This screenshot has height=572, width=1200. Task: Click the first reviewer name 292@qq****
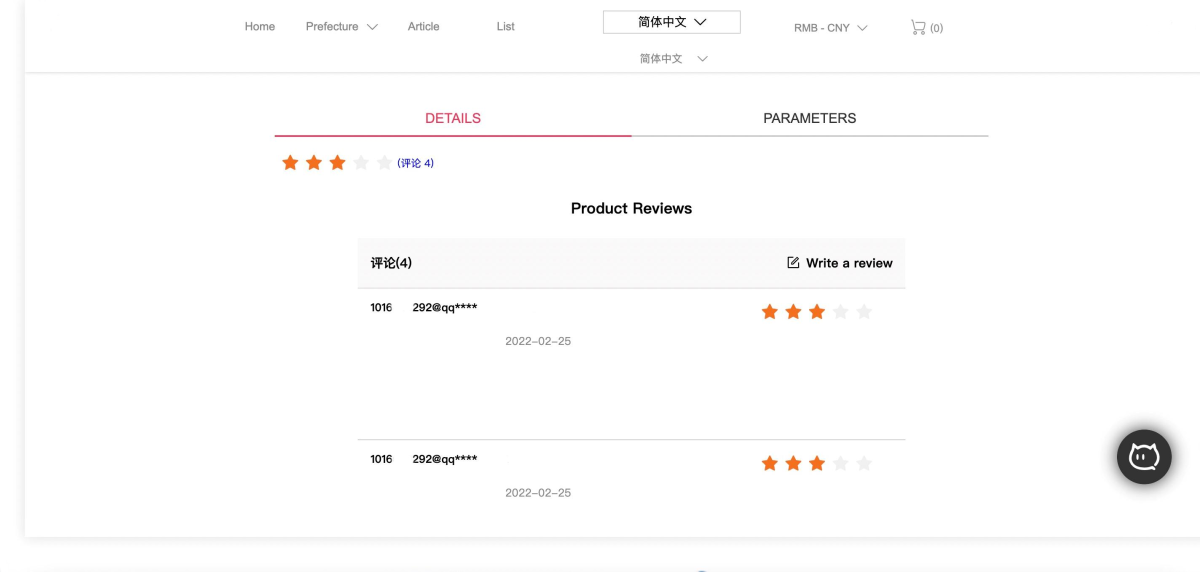445,307
